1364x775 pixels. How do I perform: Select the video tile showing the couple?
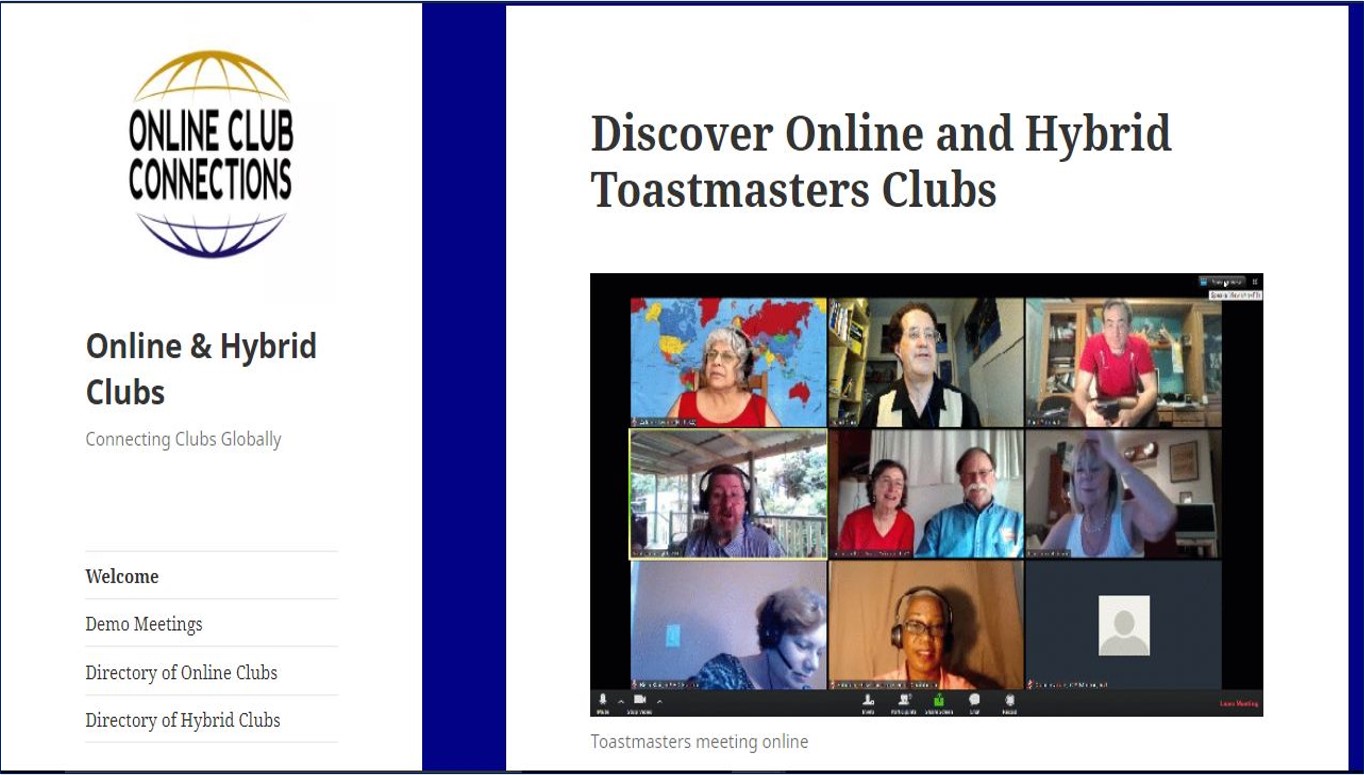click(x=926, y=493)
